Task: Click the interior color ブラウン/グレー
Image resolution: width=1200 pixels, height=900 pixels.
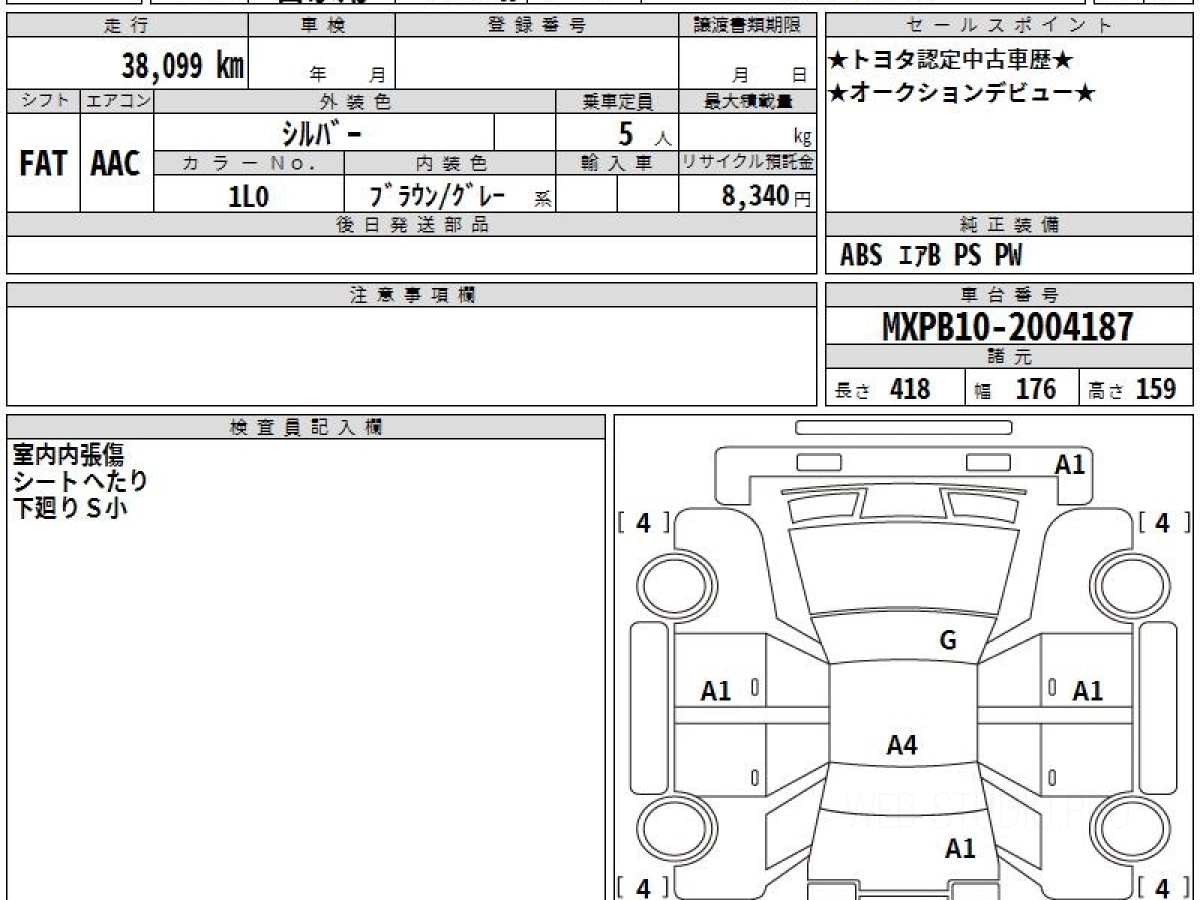Action: click(439, 195)
